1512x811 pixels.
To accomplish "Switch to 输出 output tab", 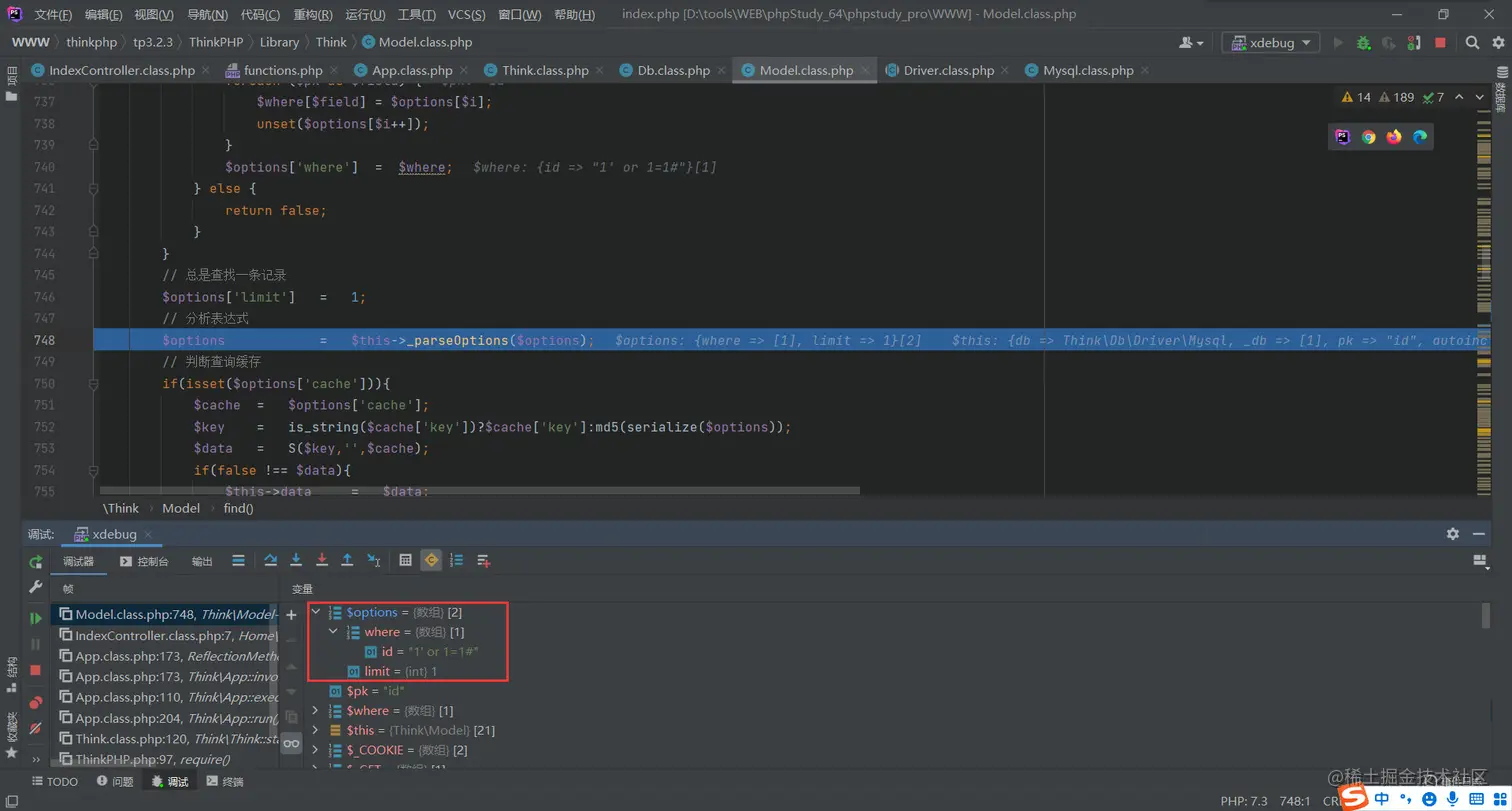I will 202,561.
